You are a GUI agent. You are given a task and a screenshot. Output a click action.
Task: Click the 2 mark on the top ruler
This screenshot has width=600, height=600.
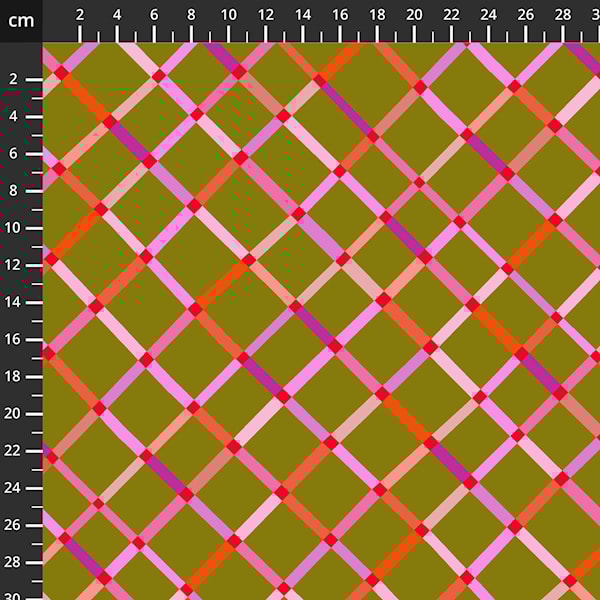click(x=80, y=16)
